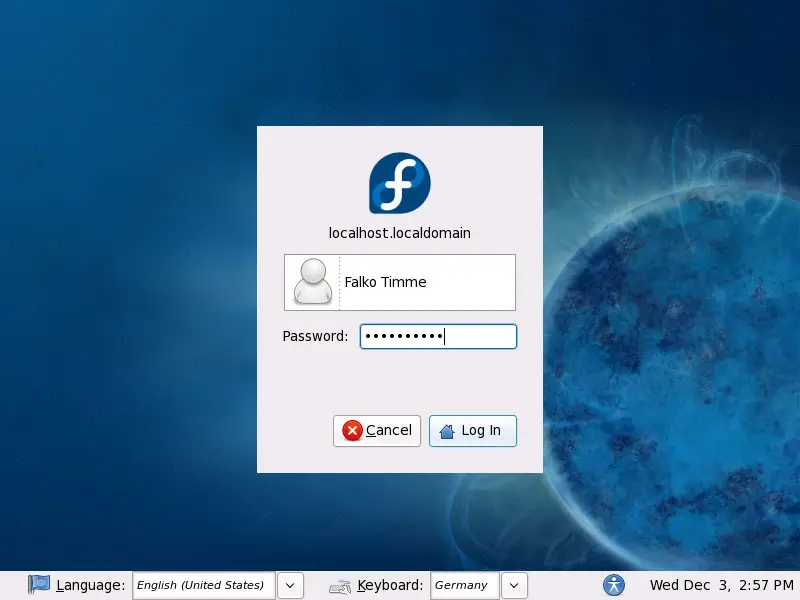The image size is (800, 600).
Task: Click the English (United States) language box
Action: pos(204,585)
